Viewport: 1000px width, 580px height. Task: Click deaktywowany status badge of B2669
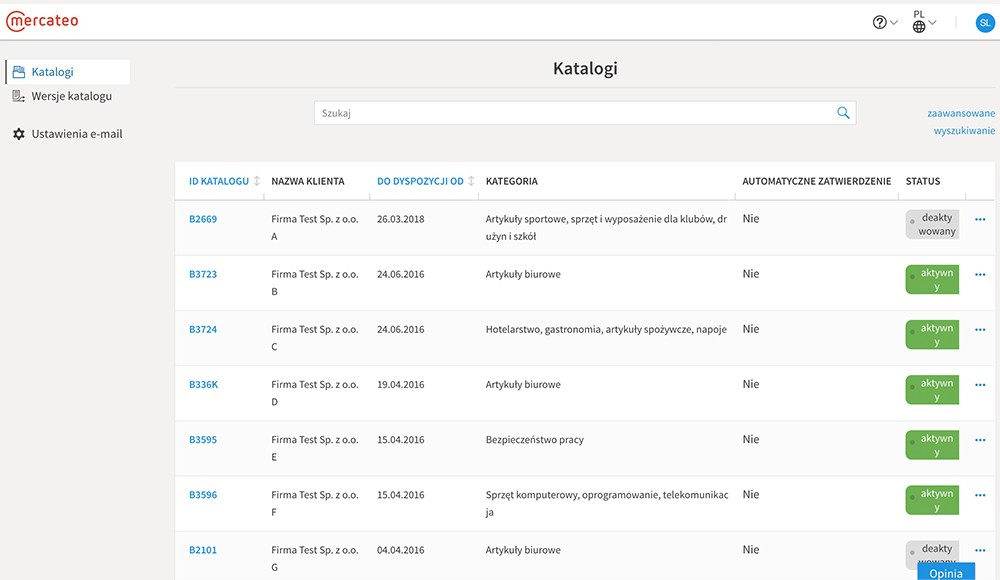point(932,225)
